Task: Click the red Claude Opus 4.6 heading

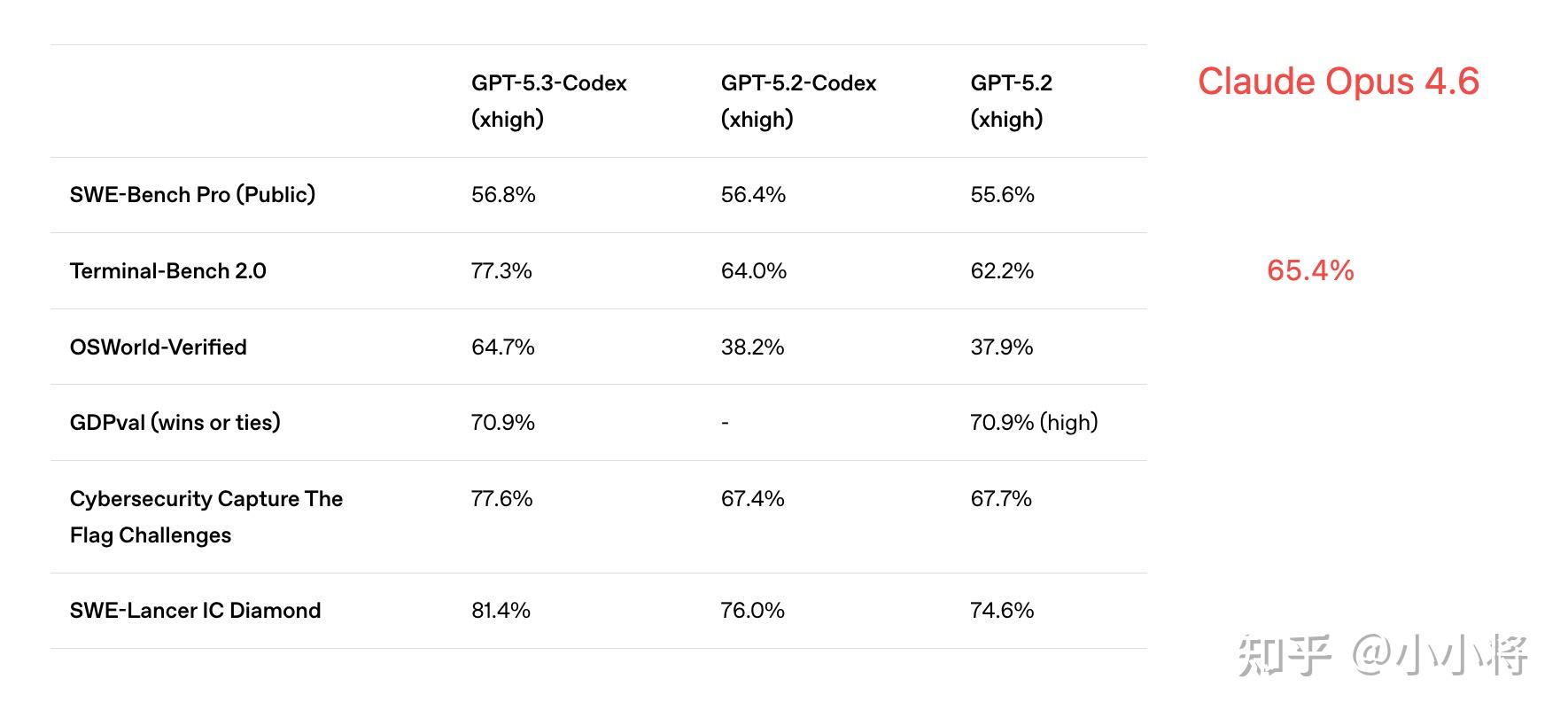Action: (x=1338, y=82)
